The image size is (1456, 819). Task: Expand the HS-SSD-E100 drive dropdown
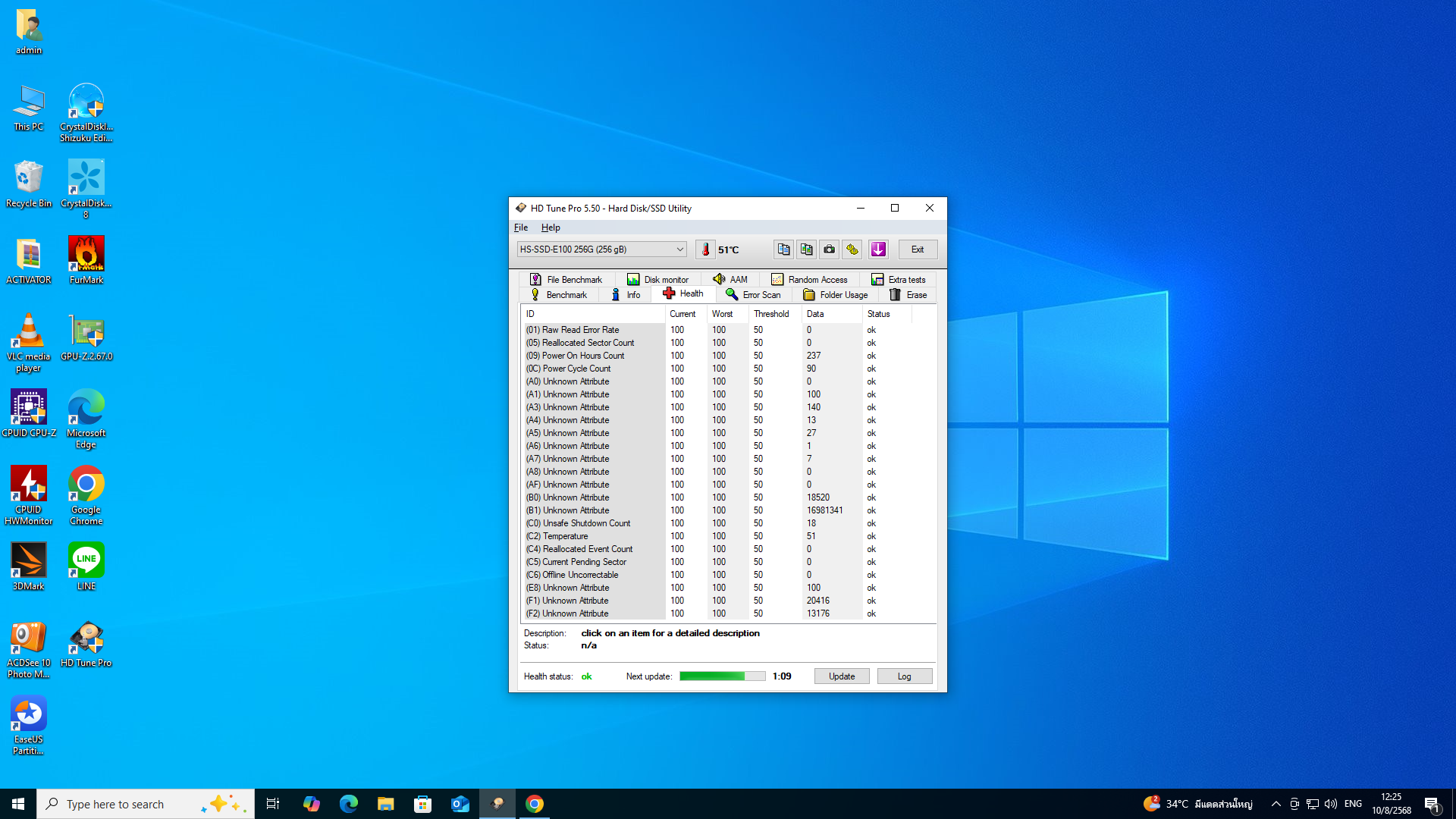[x=679, y=249]
